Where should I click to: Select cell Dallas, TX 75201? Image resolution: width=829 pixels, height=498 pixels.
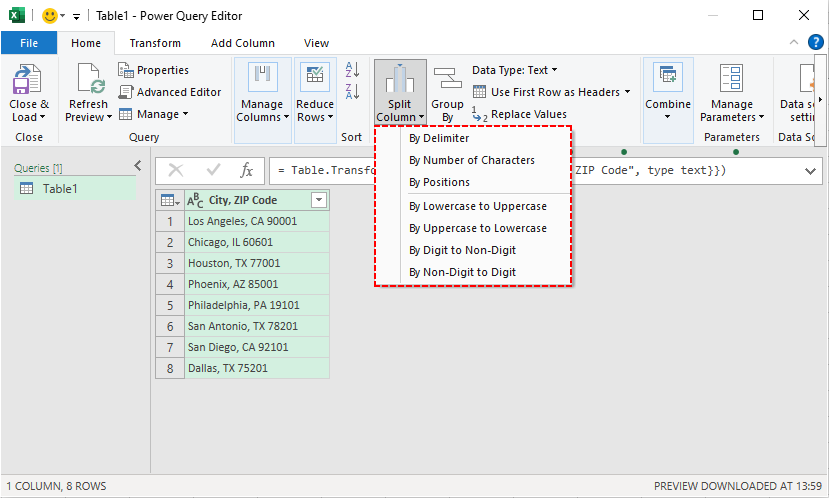coord(257,368)
